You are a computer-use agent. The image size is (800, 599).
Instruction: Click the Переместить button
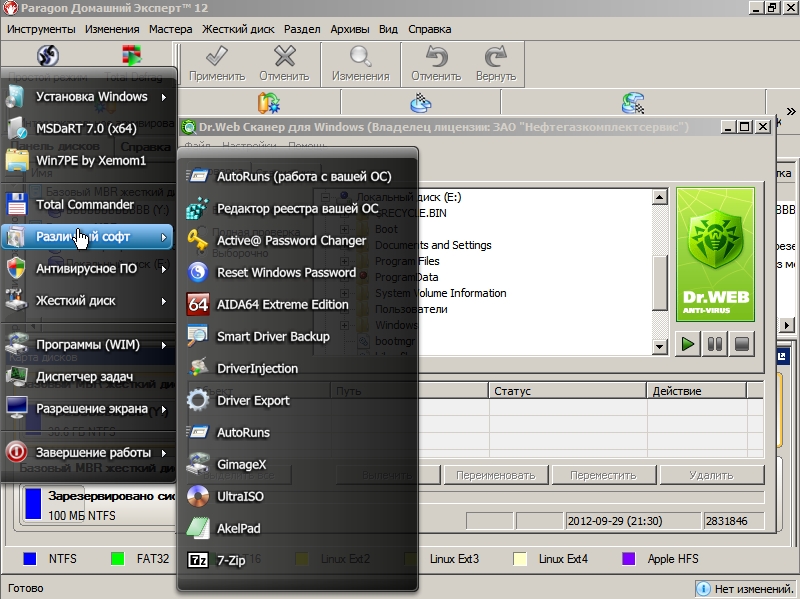point(604,475)
